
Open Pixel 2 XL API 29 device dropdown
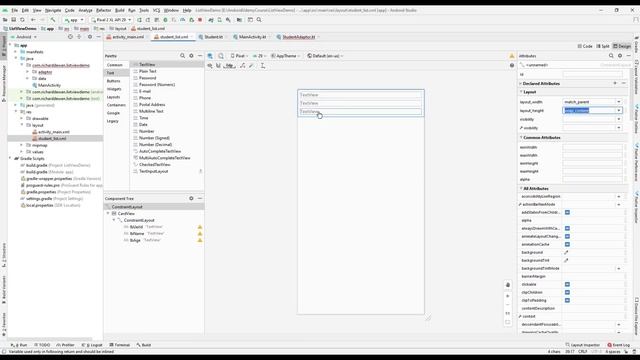pyautogui.click(x=111, y=20)
